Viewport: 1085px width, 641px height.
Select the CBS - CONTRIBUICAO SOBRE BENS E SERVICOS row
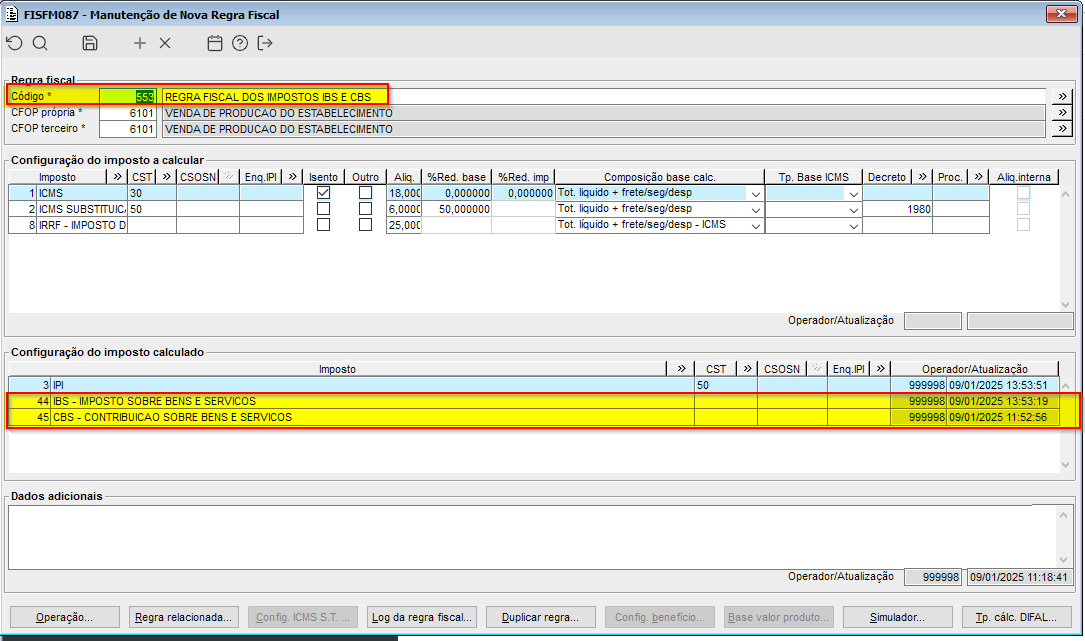click(533, 417)
